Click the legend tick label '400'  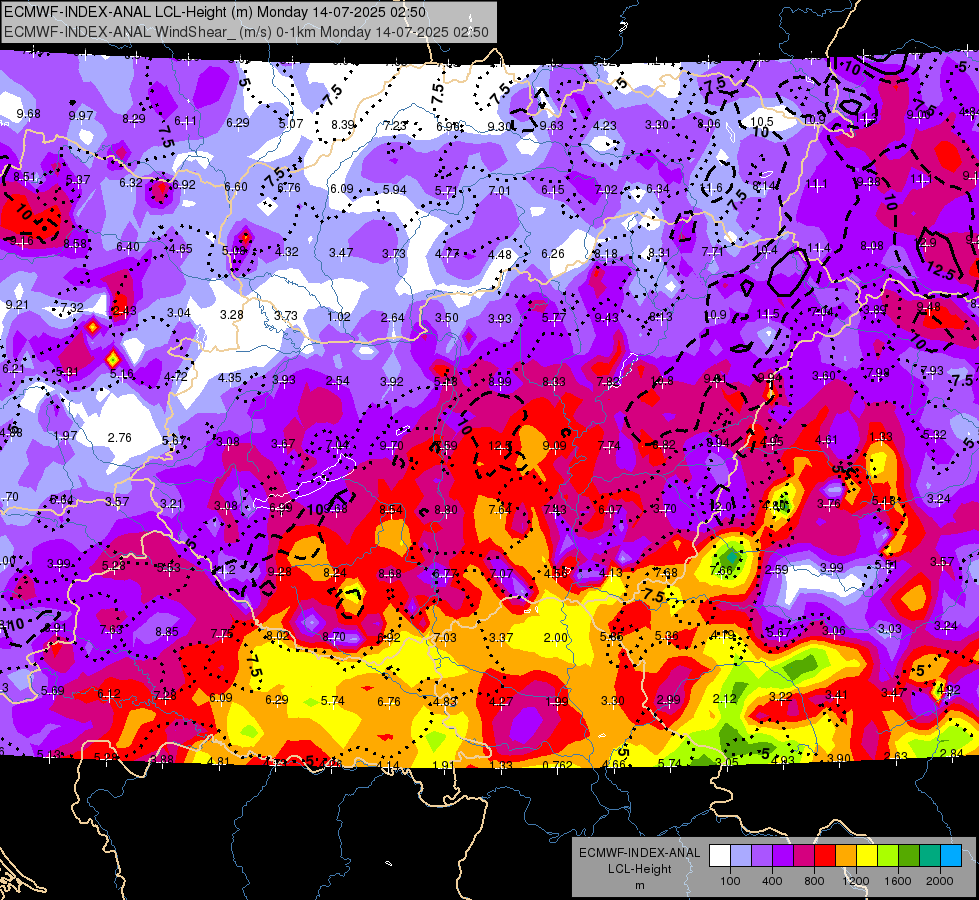[x=772, y=881]
